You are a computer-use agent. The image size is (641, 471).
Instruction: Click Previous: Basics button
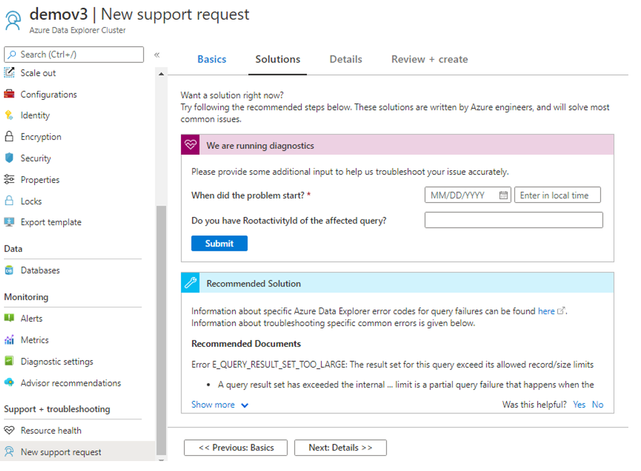click(x=236, y=447)
